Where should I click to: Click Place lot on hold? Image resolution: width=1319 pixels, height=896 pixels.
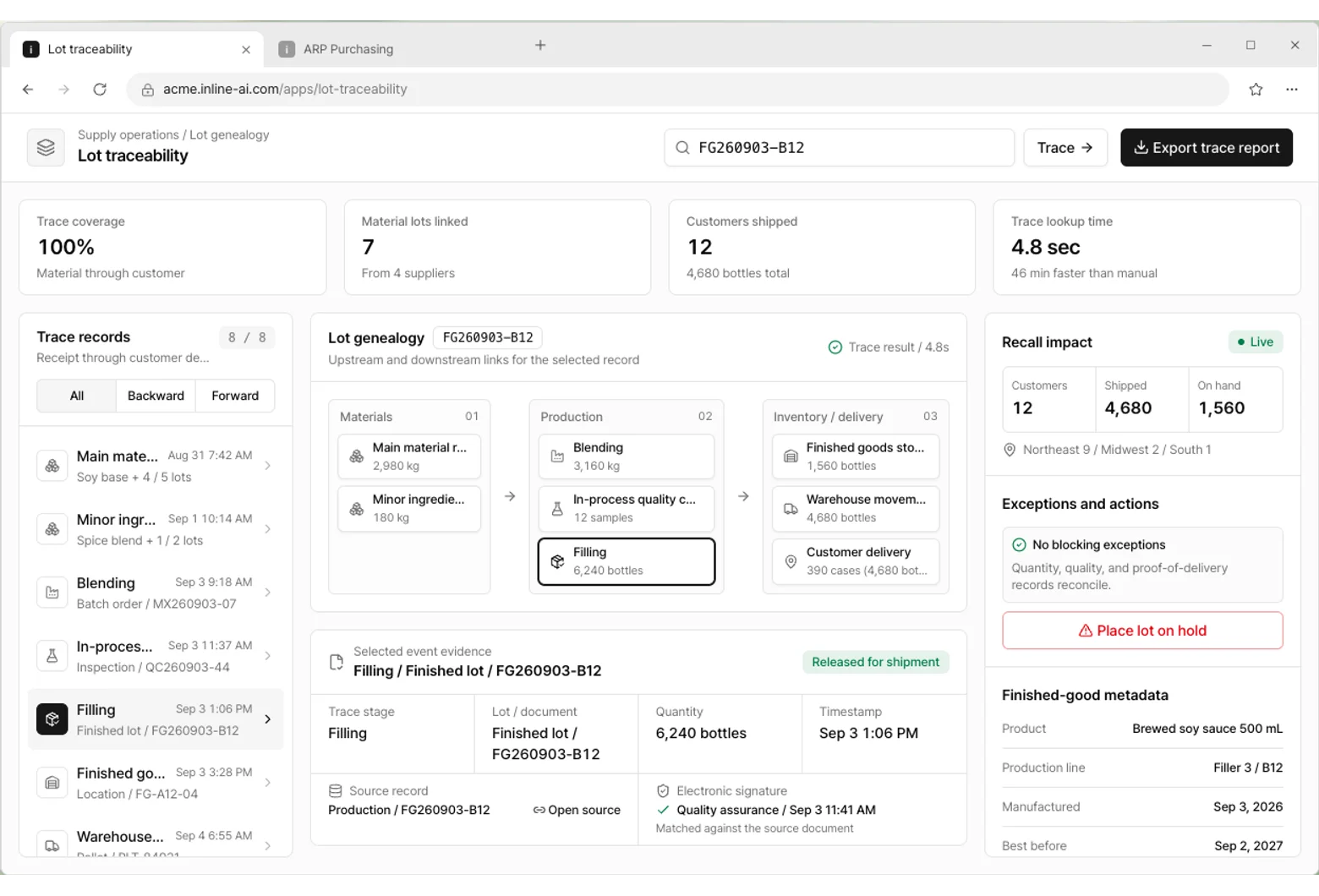tap(1142, 631)
